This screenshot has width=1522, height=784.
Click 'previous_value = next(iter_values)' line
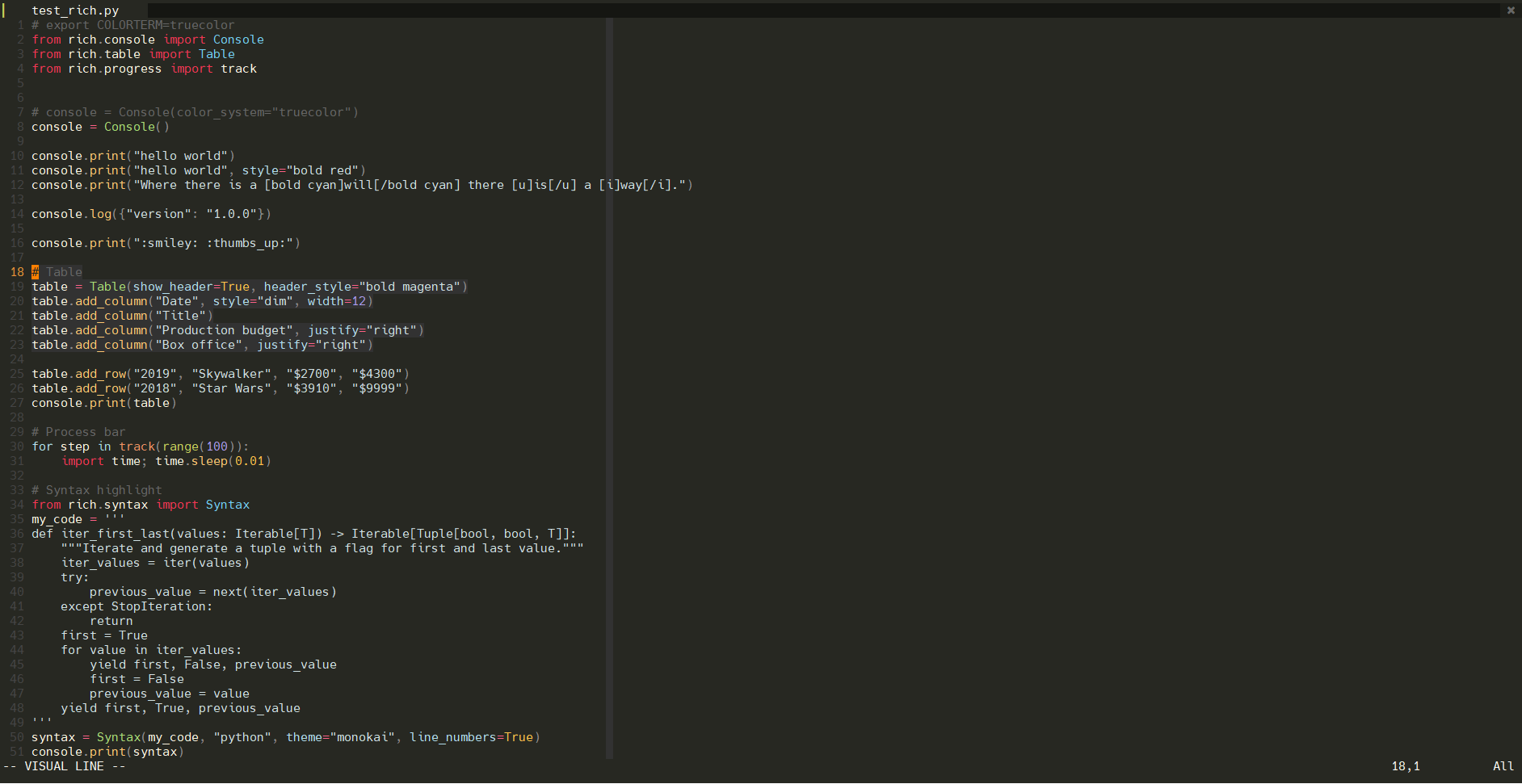tap(213, 592)
